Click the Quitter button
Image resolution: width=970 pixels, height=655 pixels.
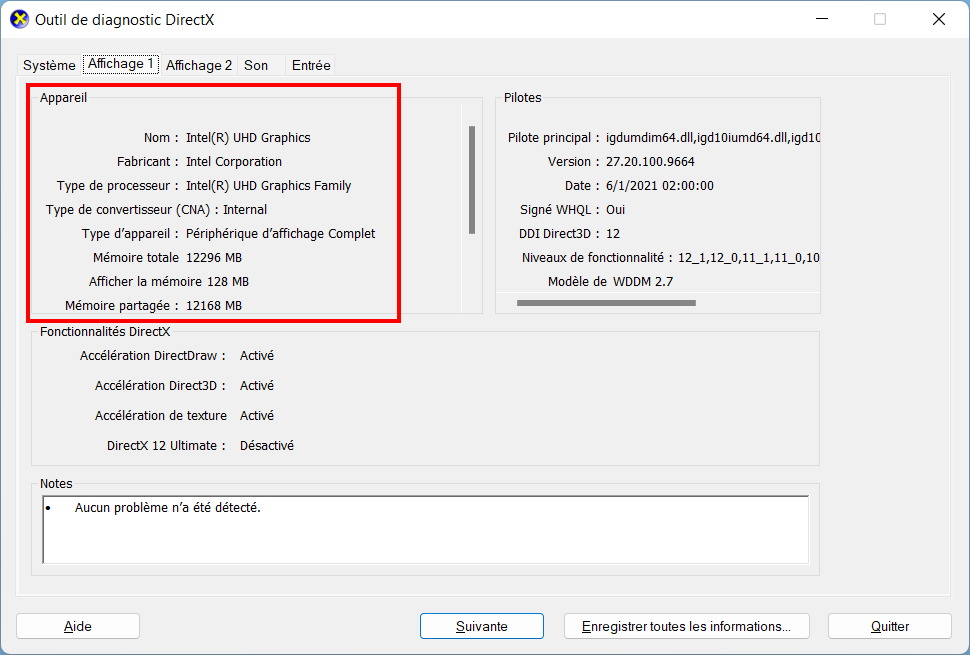tap(890, 626)
